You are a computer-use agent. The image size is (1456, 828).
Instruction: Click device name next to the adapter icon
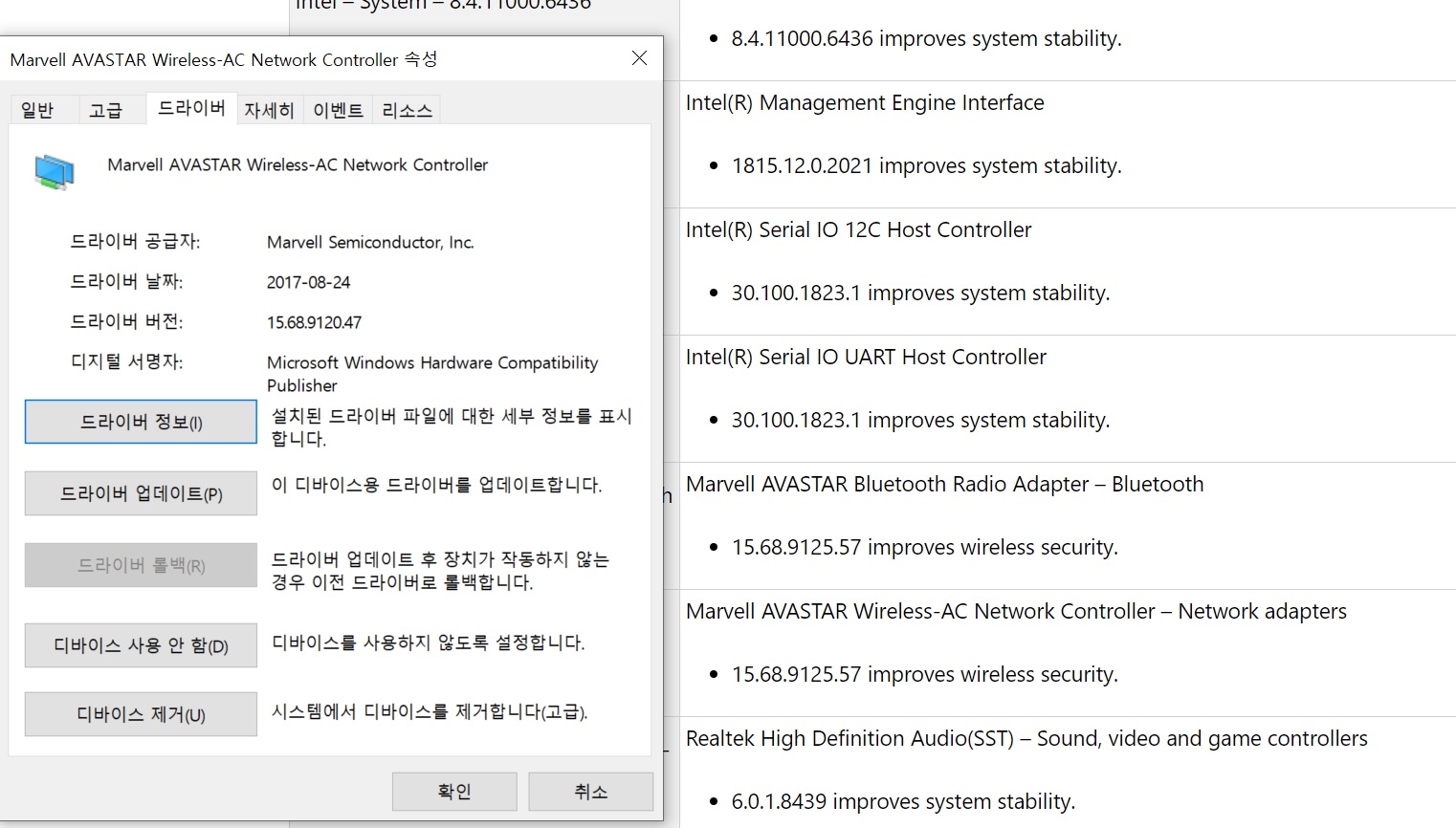pyautogui.click(x=298, y=165)
